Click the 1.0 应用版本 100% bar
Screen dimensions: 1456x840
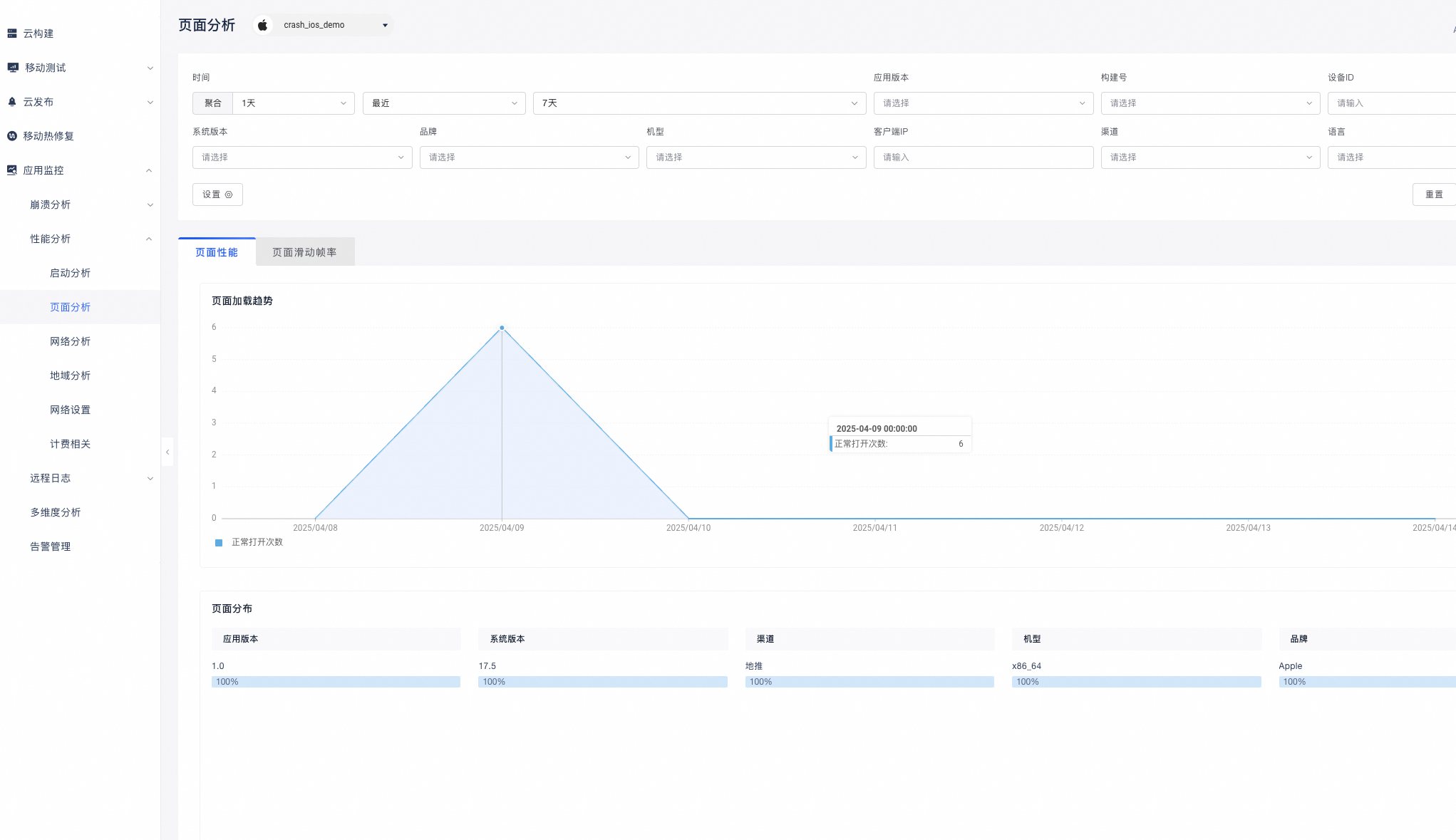pyautogui.click(x=336, y=682)
